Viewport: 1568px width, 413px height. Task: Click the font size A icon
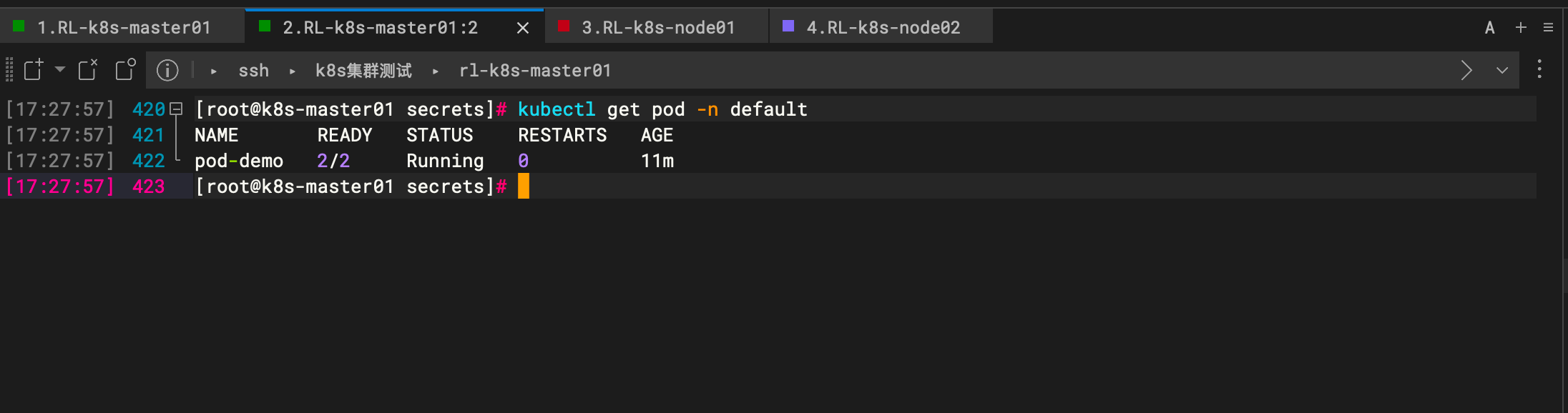[1490, 28]
